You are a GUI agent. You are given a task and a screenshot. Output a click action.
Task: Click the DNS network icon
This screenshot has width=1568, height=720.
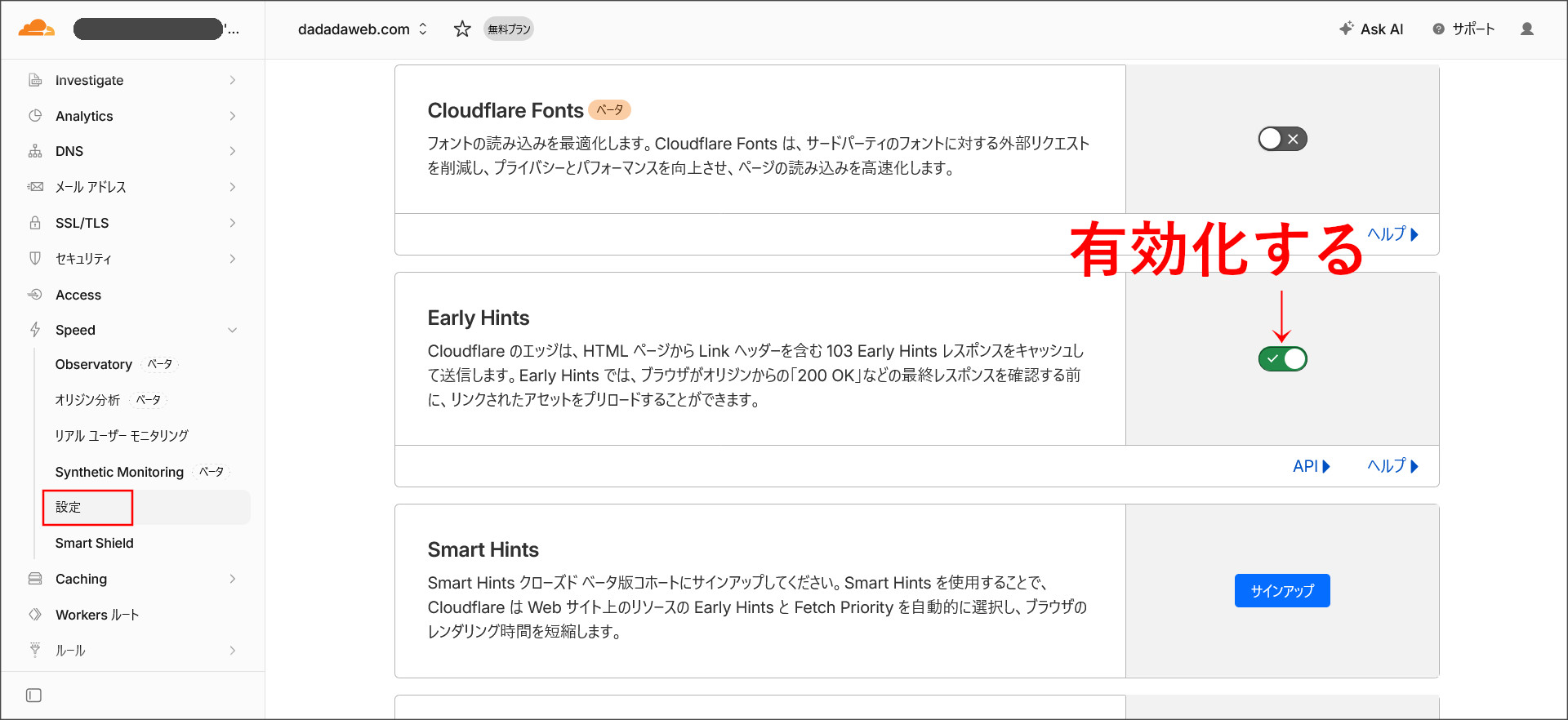tap(35, 151)
